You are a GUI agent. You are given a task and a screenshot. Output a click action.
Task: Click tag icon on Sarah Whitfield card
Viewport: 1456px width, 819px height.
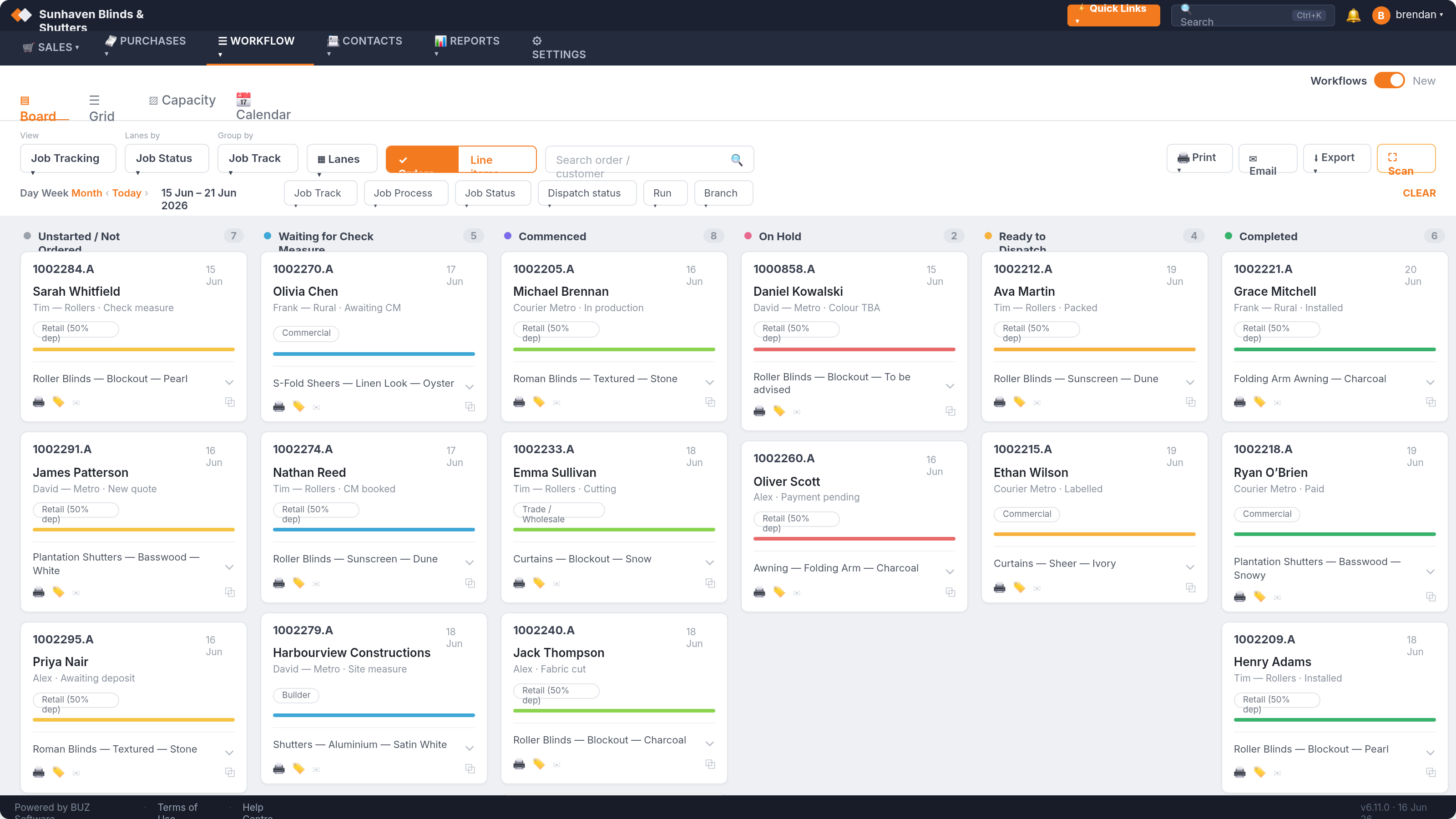58,402
